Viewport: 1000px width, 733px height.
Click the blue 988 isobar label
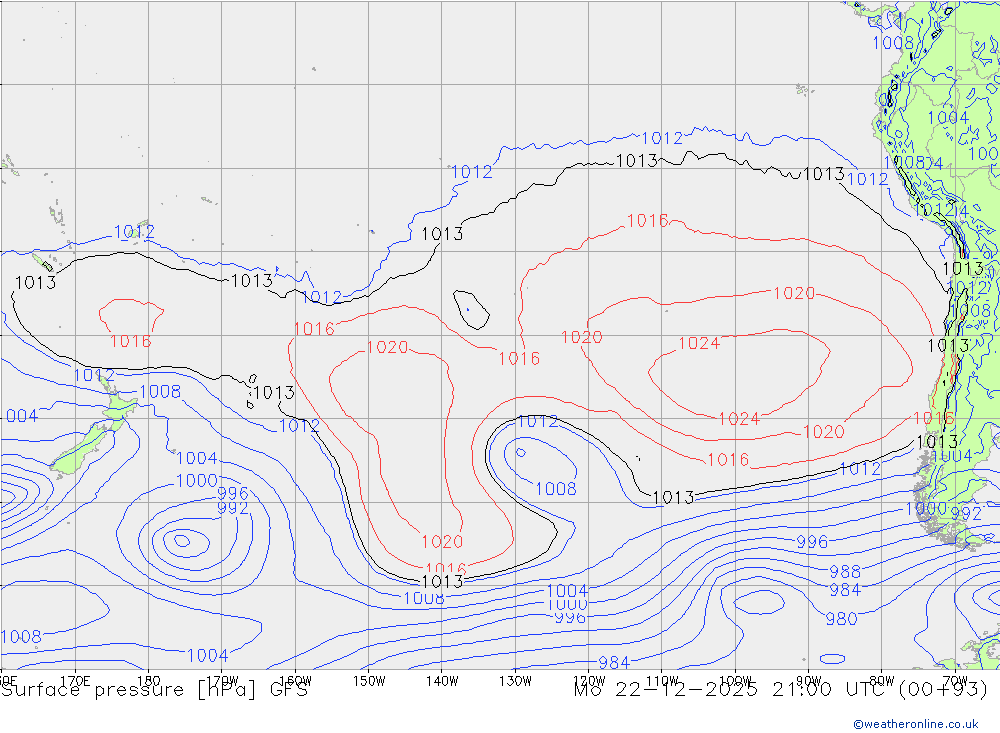845,572
